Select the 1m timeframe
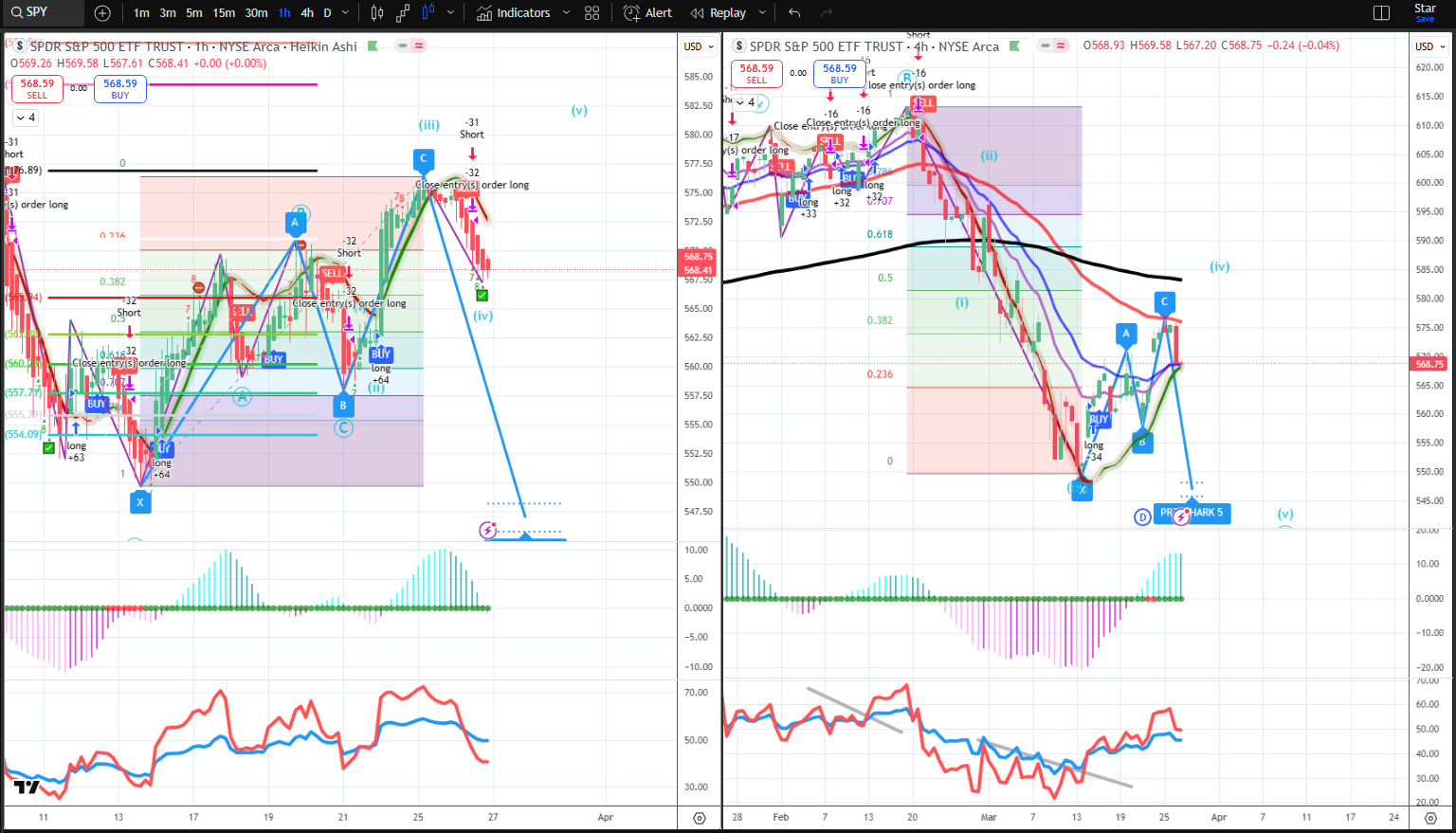 (141, 13)
